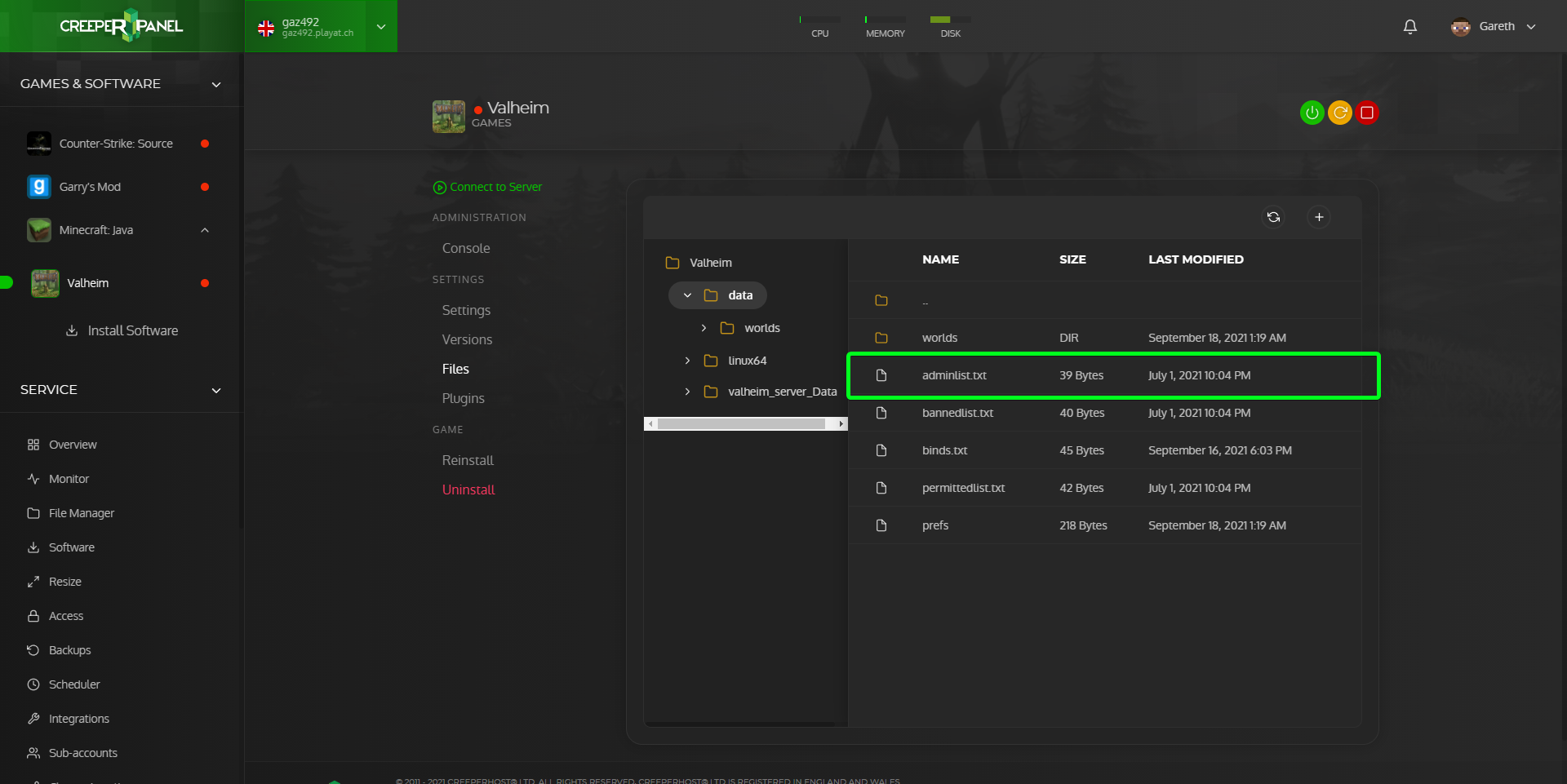The image size is (1567, 784).
Task: Click the Install Software download icon
Action: pyautogui.click(x=72, y=330)
